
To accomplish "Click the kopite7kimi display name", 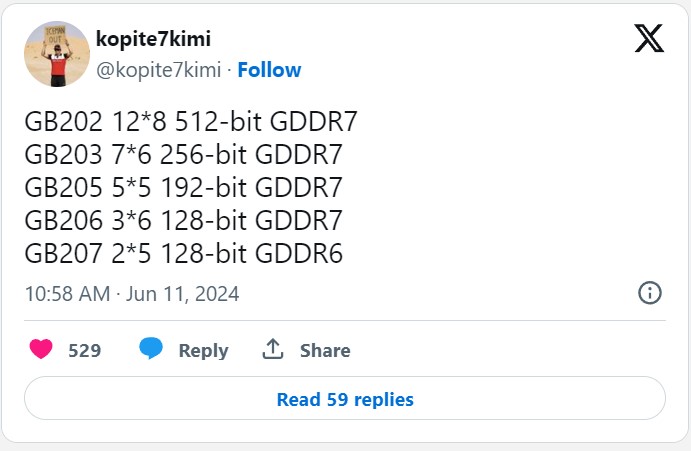I will [x=153, y=39].
